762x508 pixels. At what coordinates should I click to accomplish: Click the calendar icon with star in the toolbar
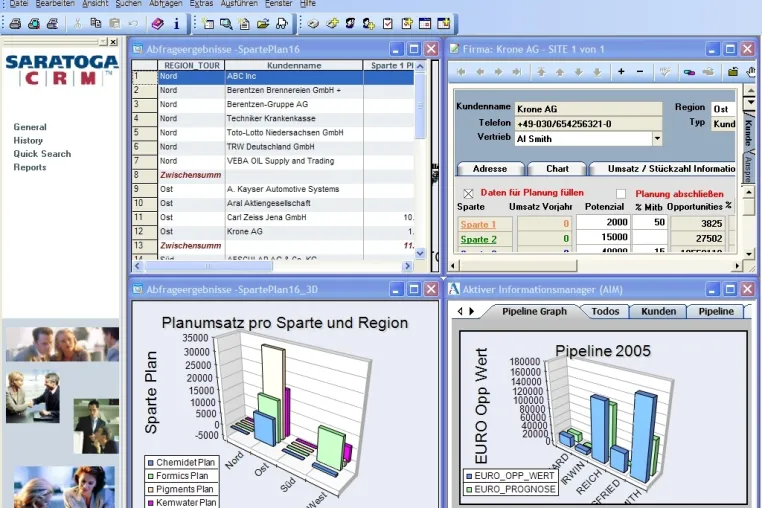pyautogui.click(x=443, y=23)
